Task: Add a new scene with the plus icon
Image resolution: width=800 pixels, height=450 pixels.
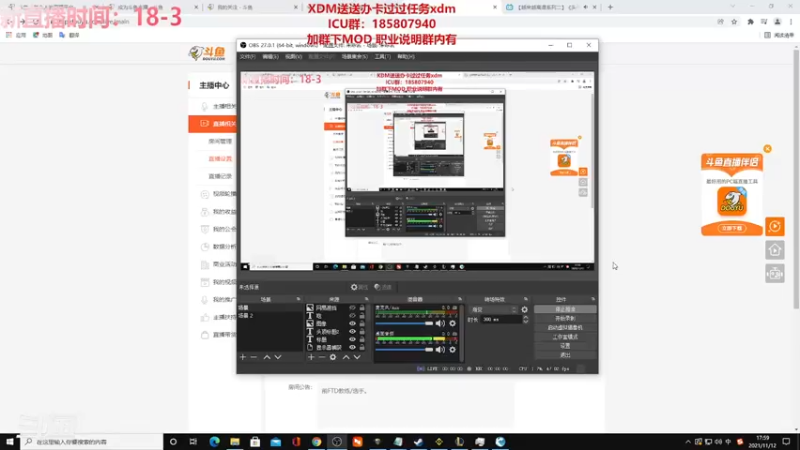Action: [x=243, y=357]
